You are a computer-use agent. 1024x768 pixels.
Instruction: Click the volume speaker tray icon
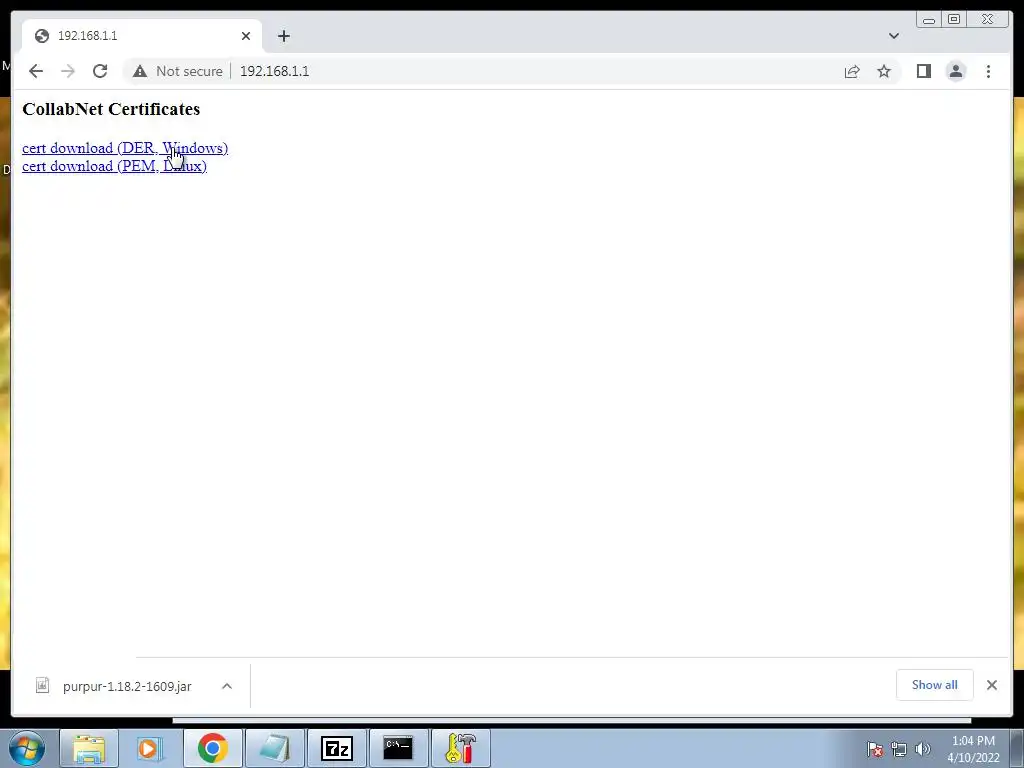[x=922, y=749]
